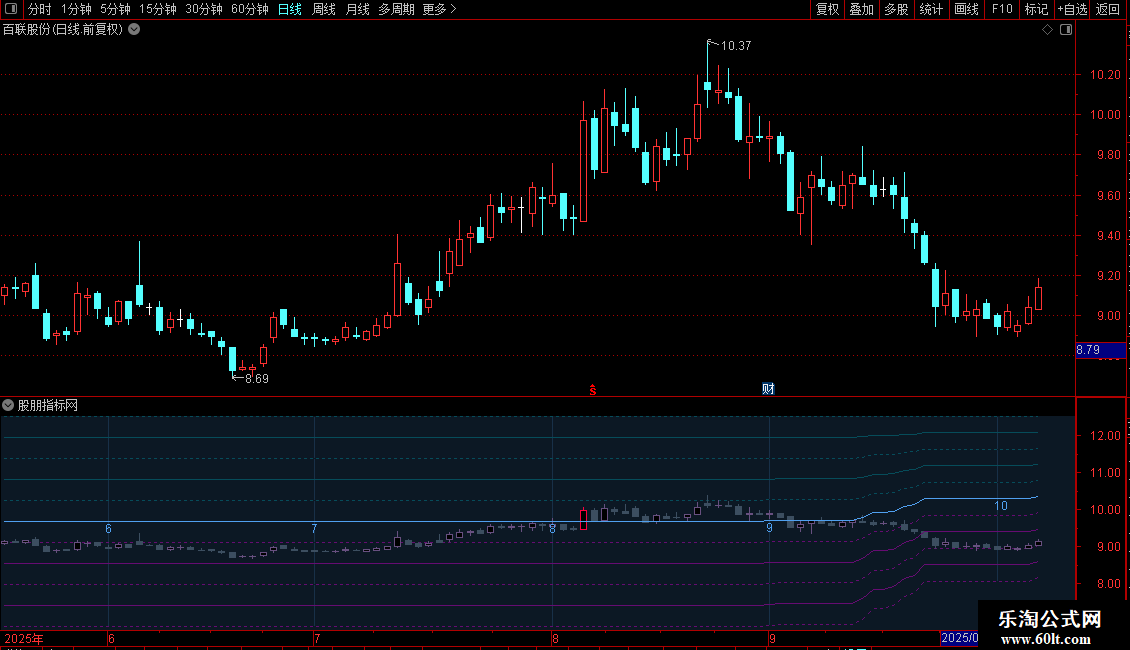Click the highlighted 2025/0 date box
This screenshot has width=1130, height=650.
pos(959,638)
